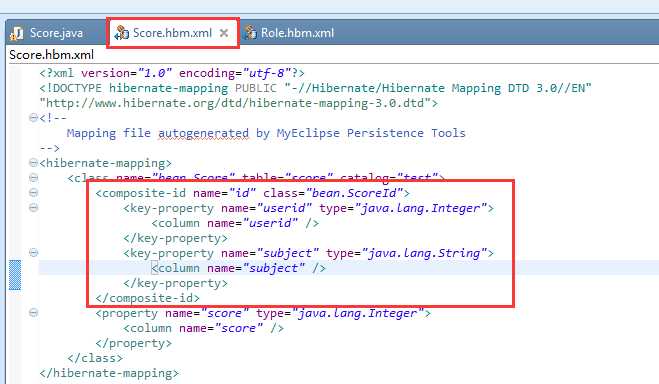Screen dimensions: 659x384
Task: Click the blue range marker in left gutter
Action: (x=15, y=275)
